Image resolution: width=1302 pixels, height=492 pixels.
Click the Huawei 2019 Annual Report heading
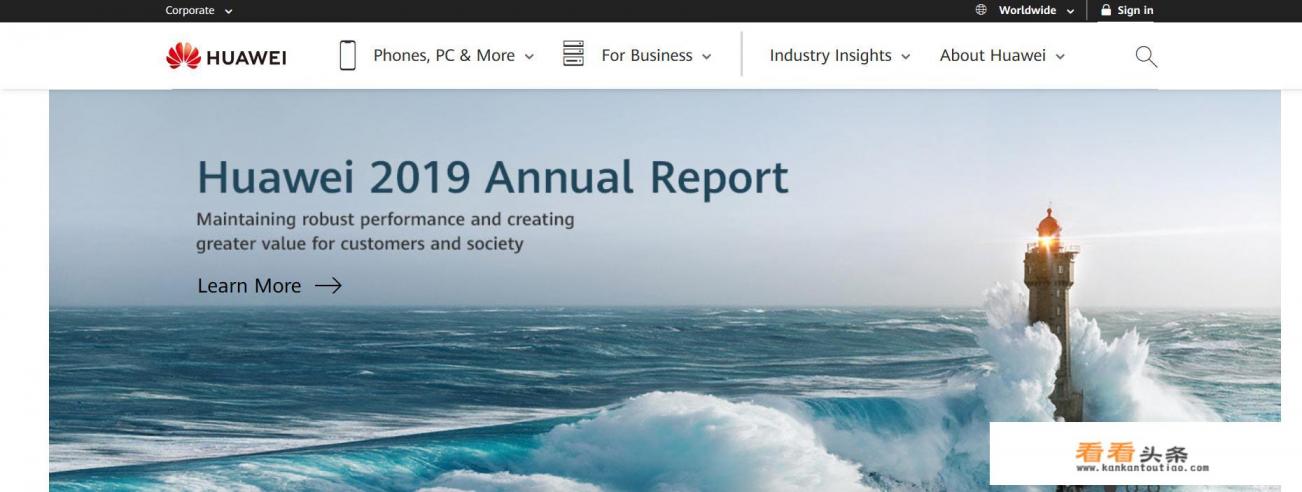point(492,177)
